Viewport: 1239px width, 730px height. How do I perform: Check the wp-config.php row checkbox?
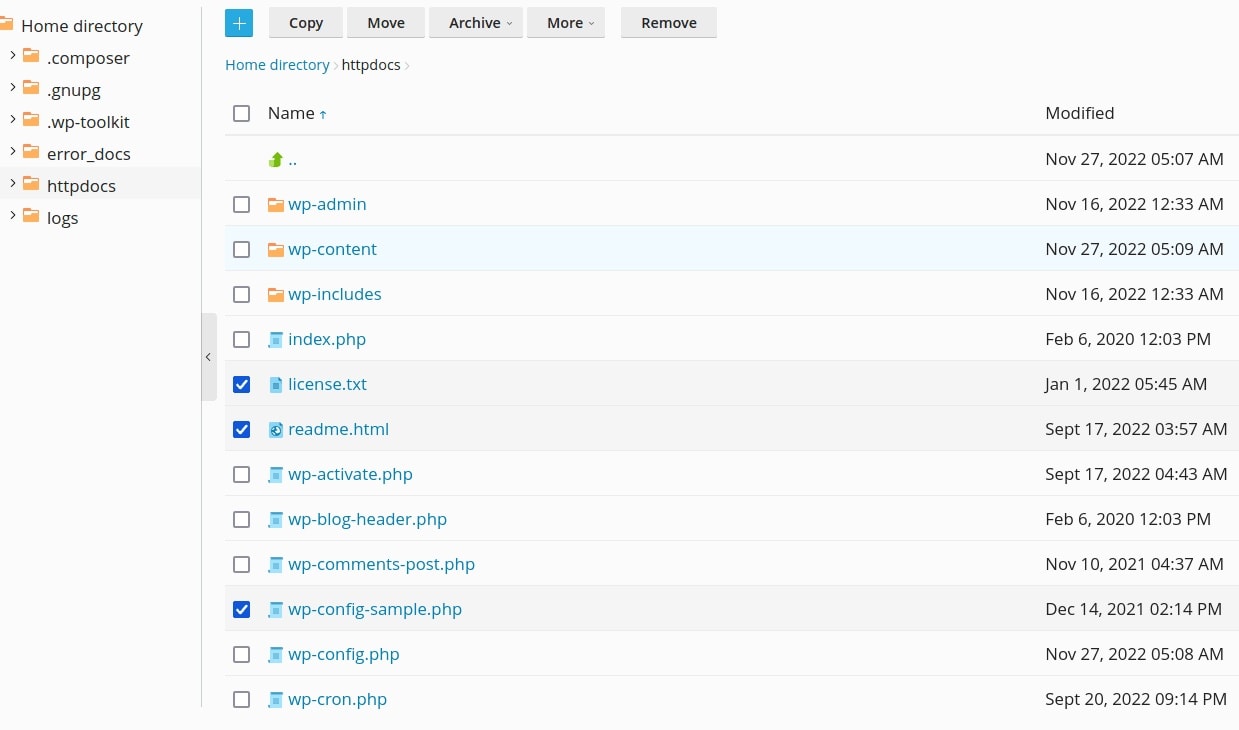[241, 654]
